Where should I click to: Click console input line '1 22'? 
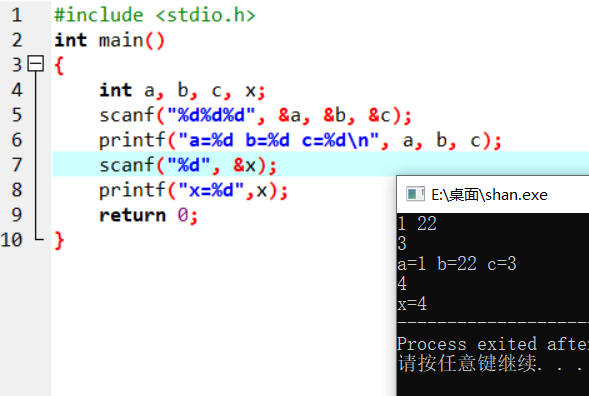coord(417,223)
